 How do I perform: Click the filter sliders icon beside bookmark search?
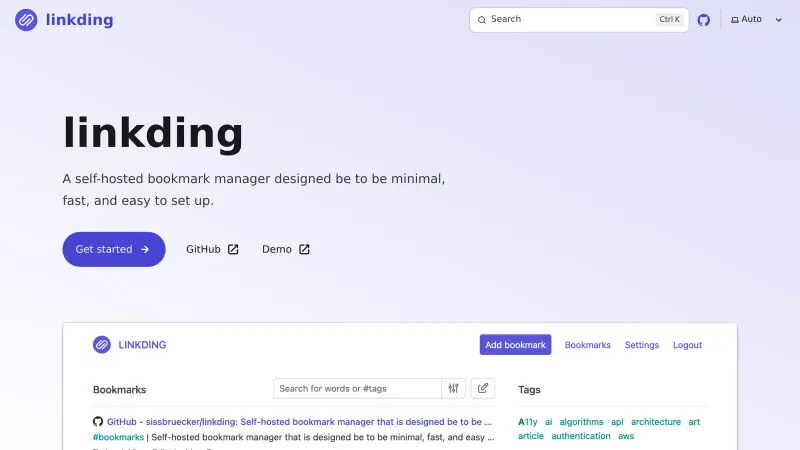coord(454,388)
